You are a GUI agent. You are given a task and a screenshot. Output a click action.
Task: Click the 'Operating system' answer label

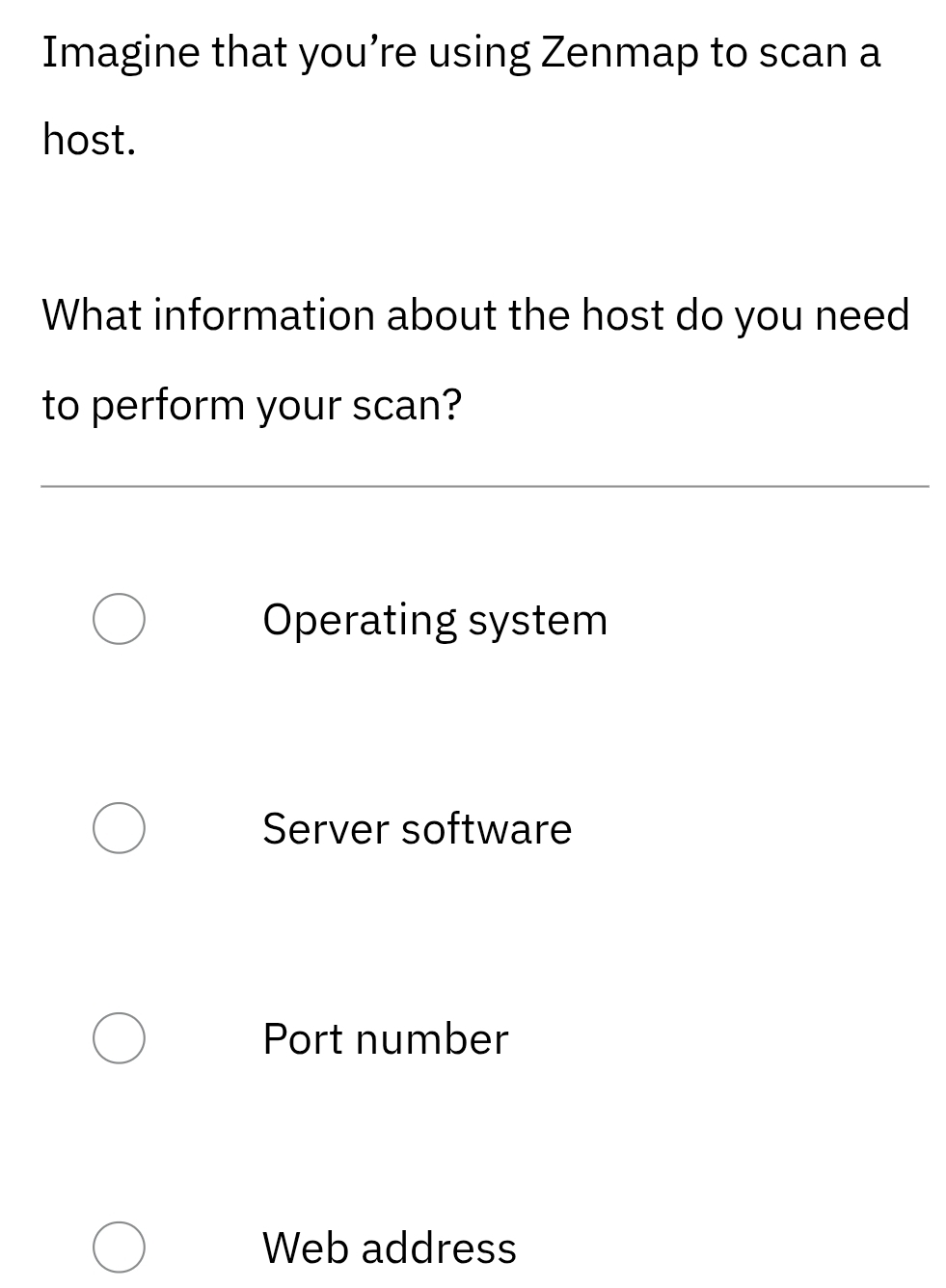tap(435, 619)
